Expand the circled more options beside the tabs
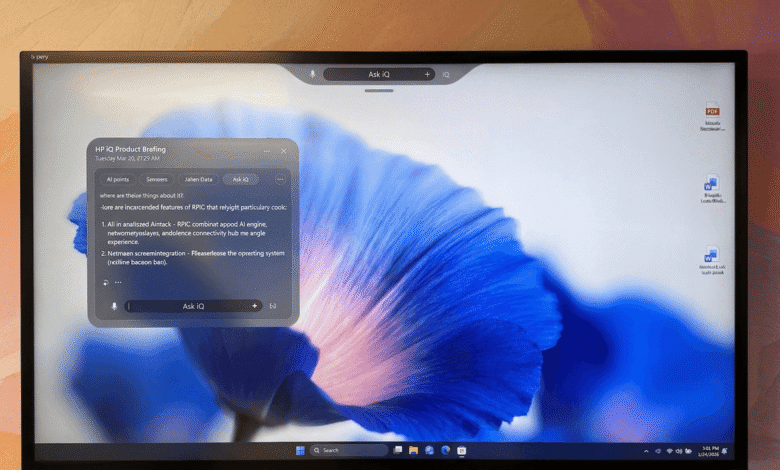 point(280,179)
